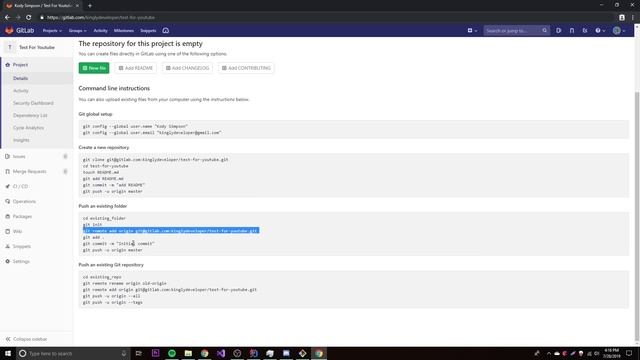Click the GitLab fox logo
Viewport: 640px width, 360px height.
[9, 31]
